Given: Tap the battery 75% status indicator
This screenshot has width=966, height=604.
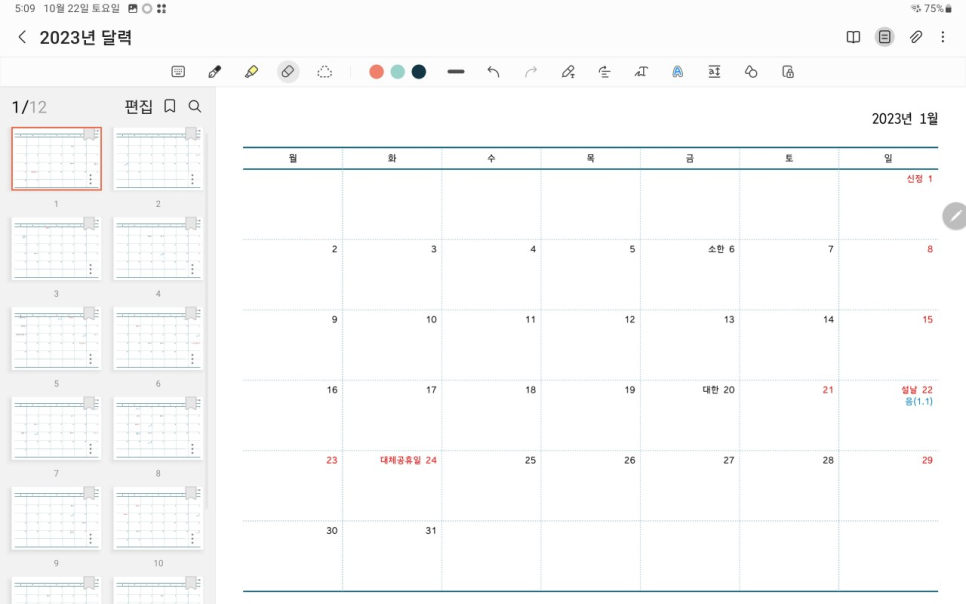Looking at the screenshot, I should click(x=936, y=9).
